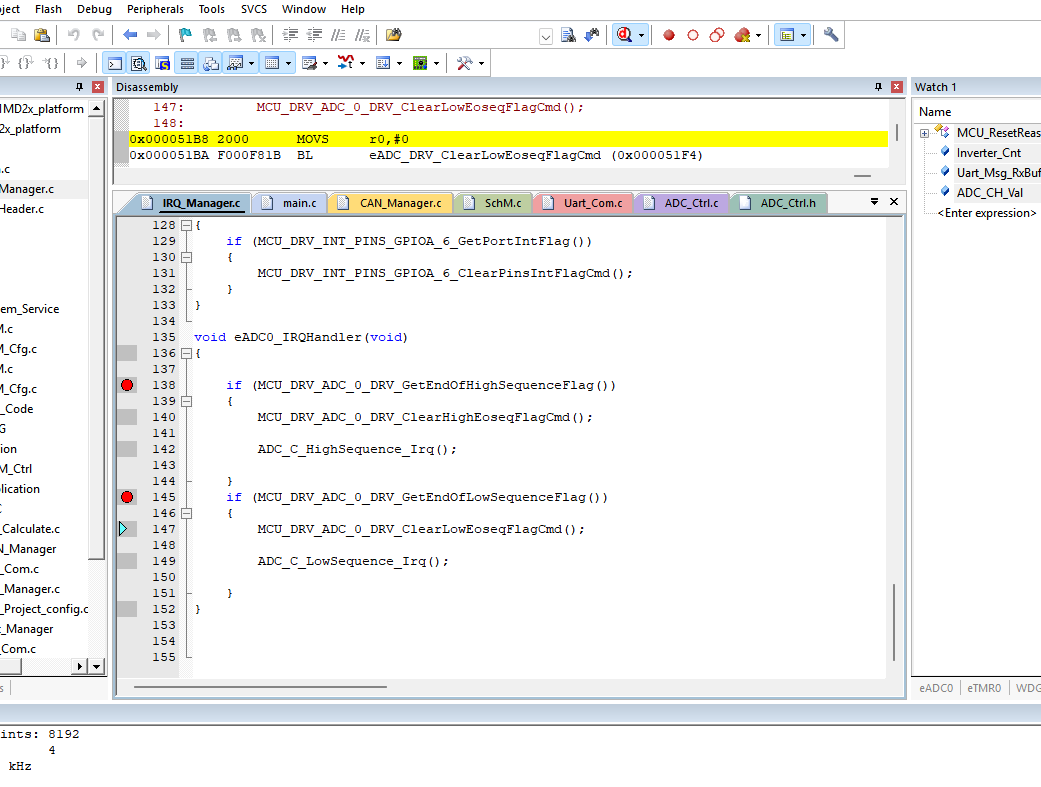Screen dimensions: 1041x787
Task: Switch to CAN_Manager.c tab
Action: click(x=392, y=203)
